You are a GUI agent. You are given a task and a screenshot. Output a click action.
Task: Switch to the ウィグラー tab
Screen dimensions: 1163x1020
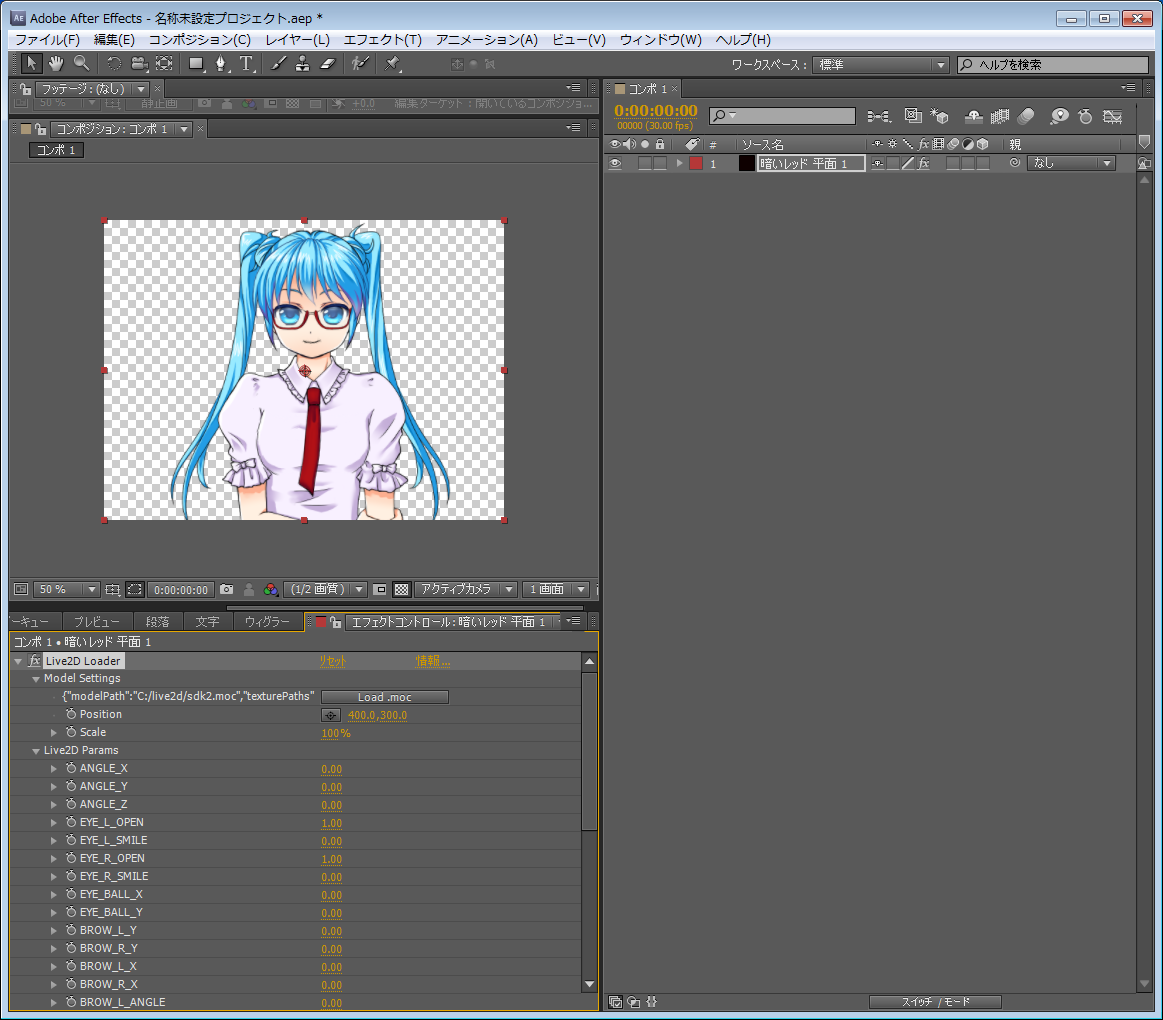pos(267,622)
